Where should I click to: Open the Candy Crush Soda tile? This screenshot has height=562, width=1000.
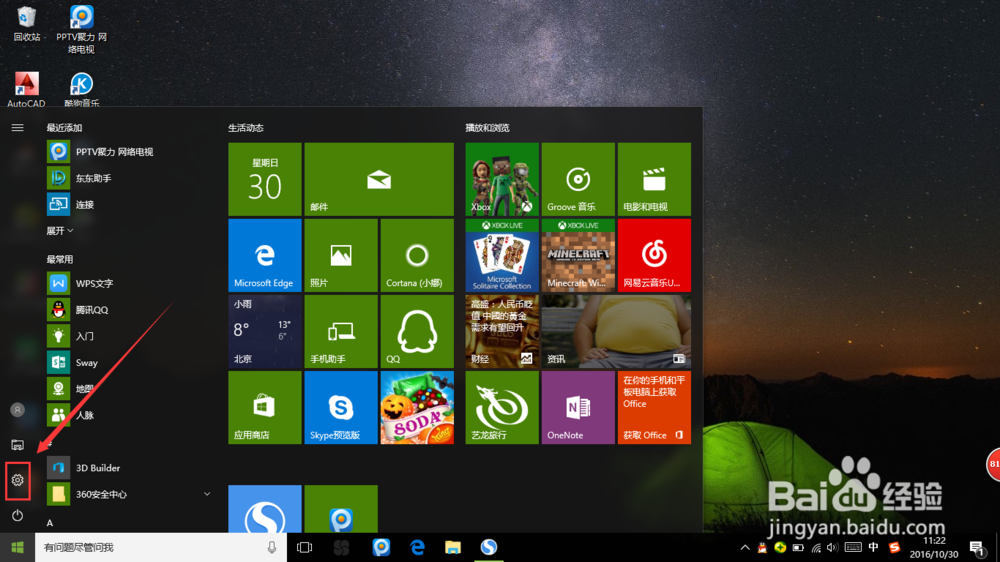click(416, 407)
